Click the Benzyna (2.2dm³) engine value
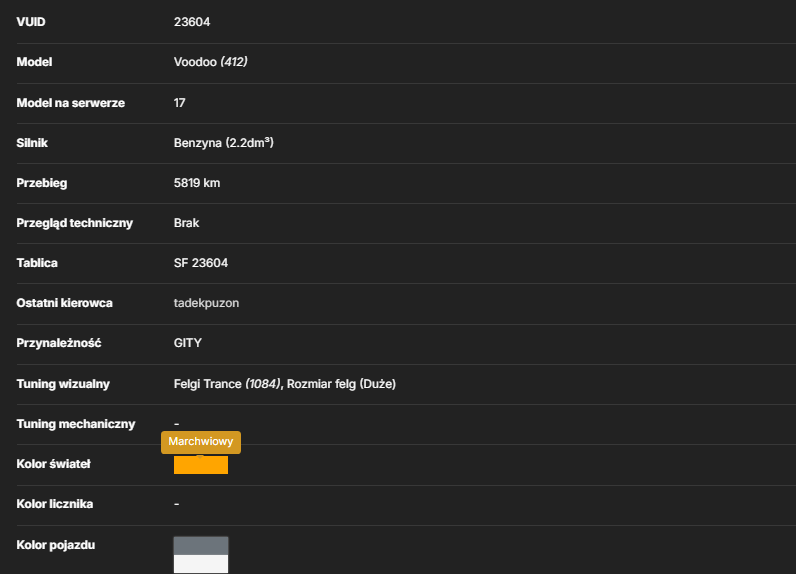 click(x=223, y=143)
